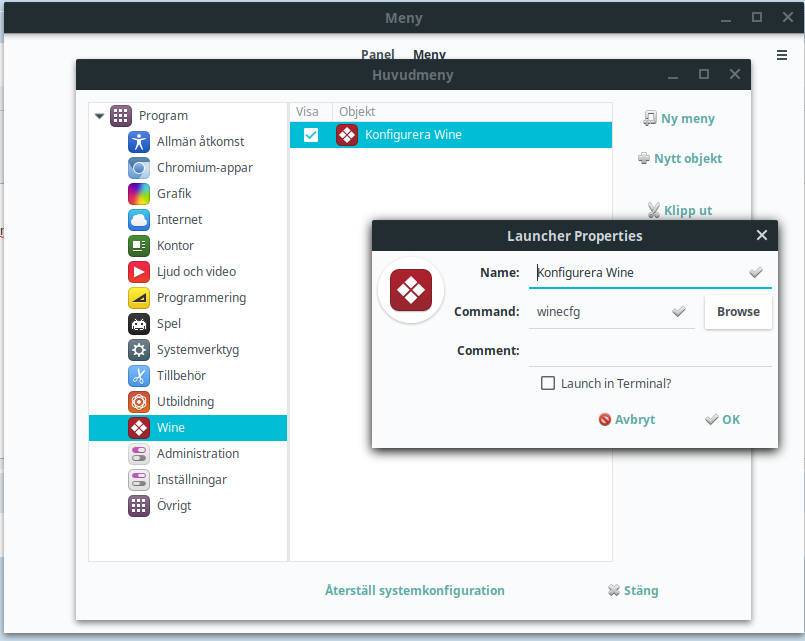Image resolution: width=805 pixels, height=641 pixels.
Task: Uncheck the Visa checkbox for Konfigurera Wine
Action: (311, 135)
